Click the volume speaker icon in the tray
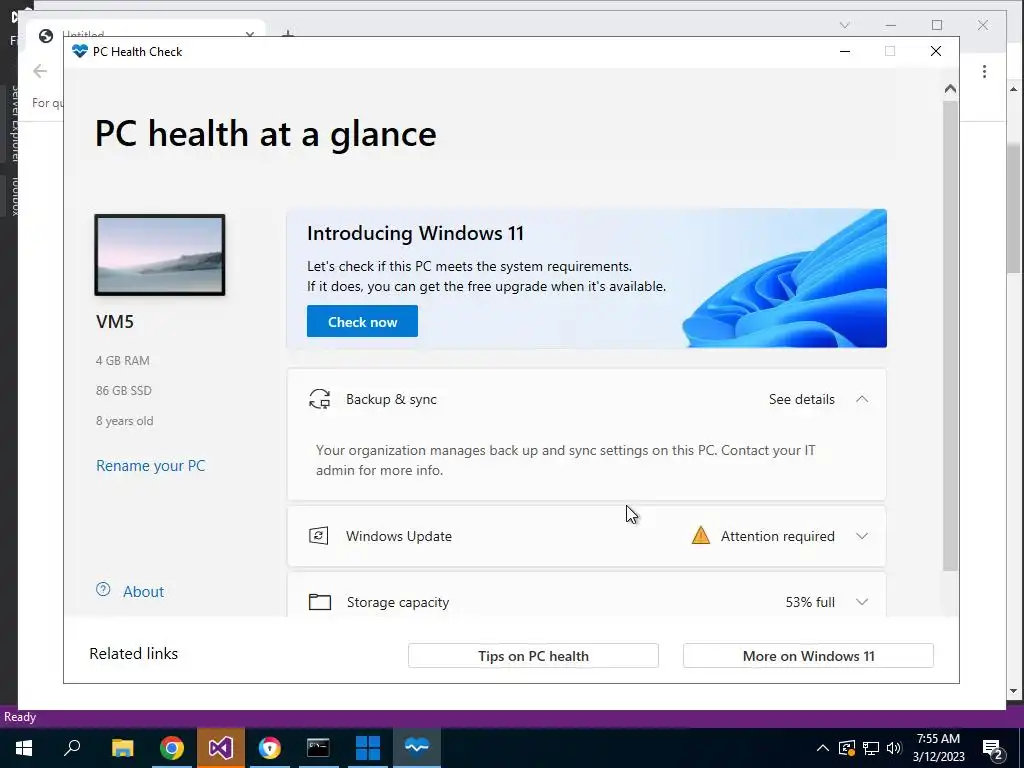Image resolution: width=1024 pixels, height=768 pixels. [x=894, y=748]
